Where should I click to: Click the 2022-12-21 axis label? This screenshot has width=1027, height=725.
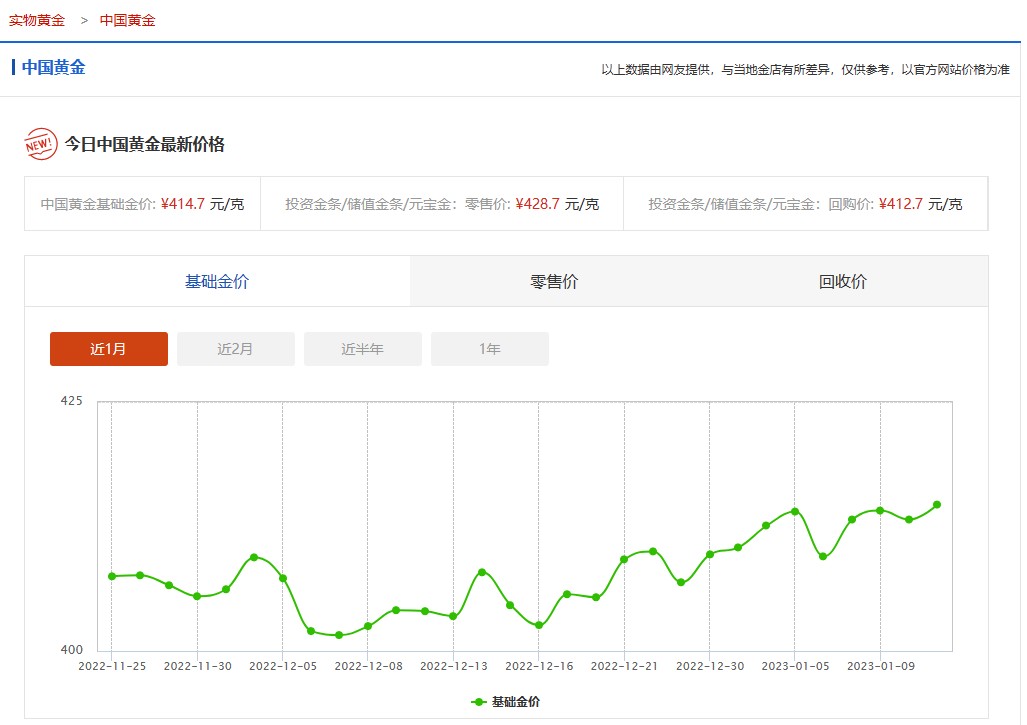pos(624,666)
